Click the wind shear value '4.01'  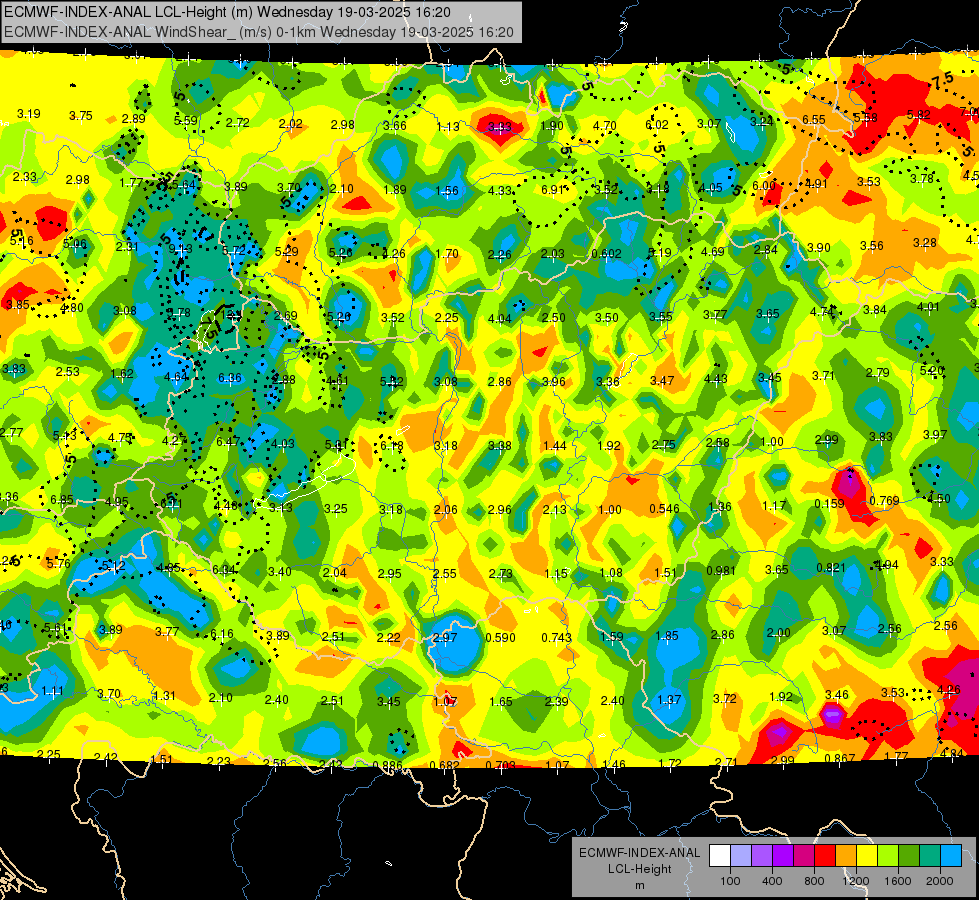pyautogui.click(x=928, y=307)
